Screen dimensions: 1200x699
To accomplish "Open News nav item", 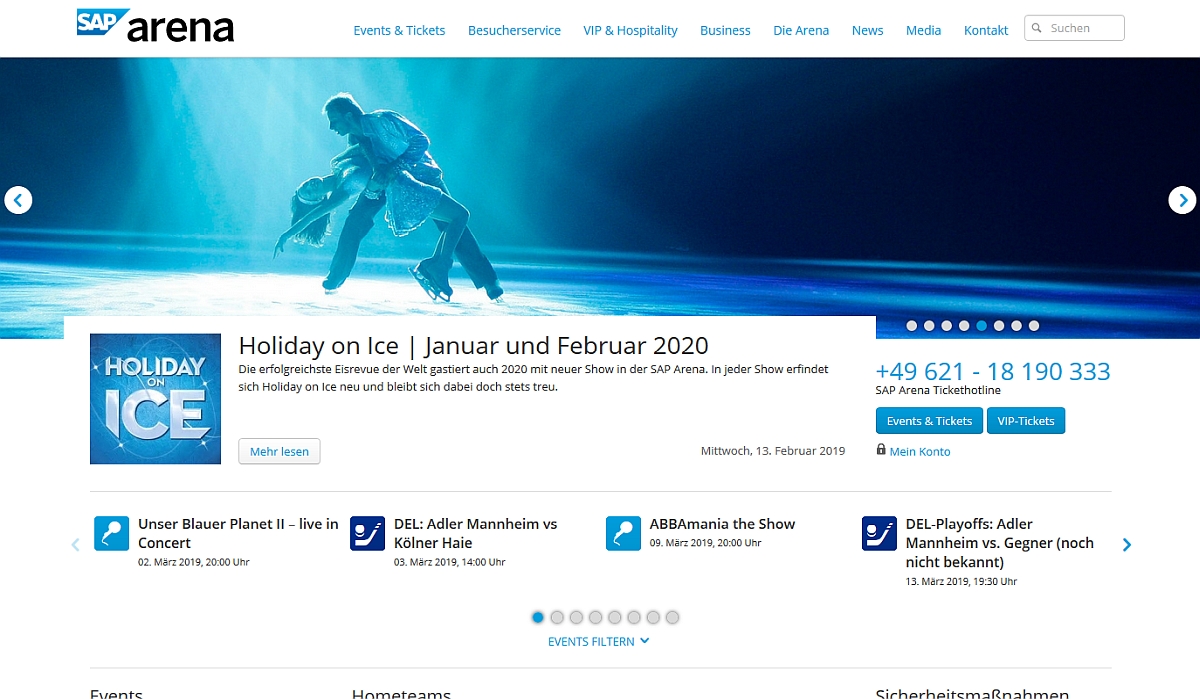I will point(867,30).
